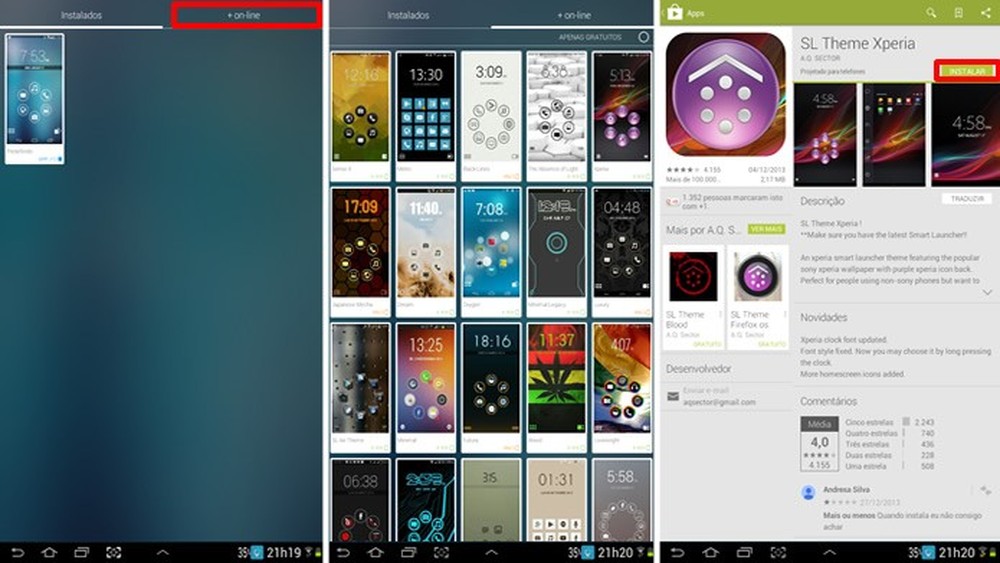
Task: Open the Dream theme thumbnail showing 11:40
Action: click(x=425, y=252)
